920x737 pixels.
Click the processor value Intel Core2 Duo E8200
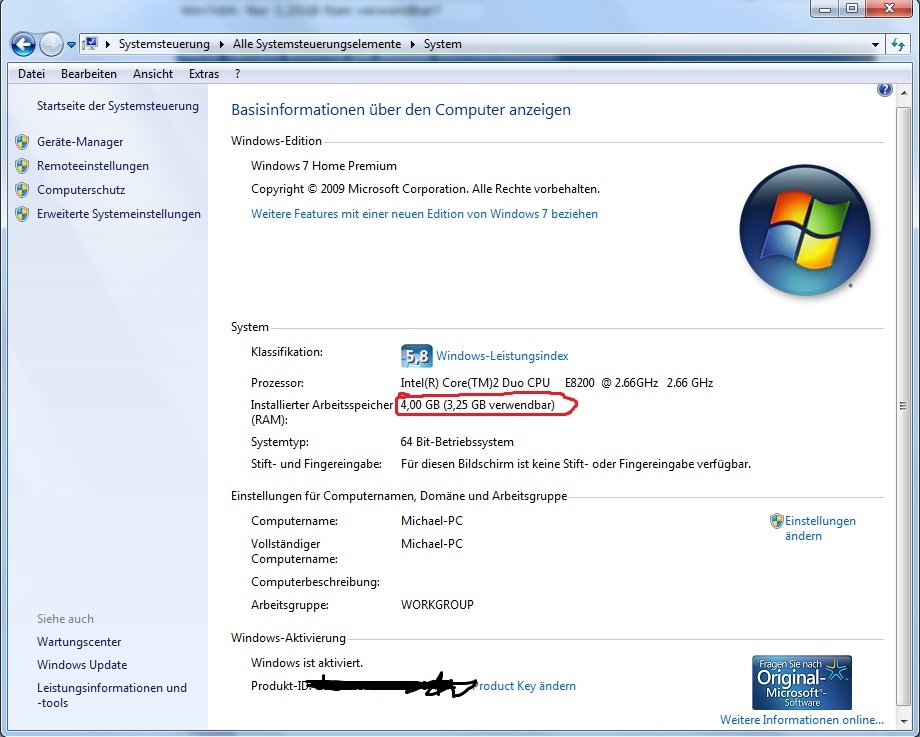pos(557,383)
